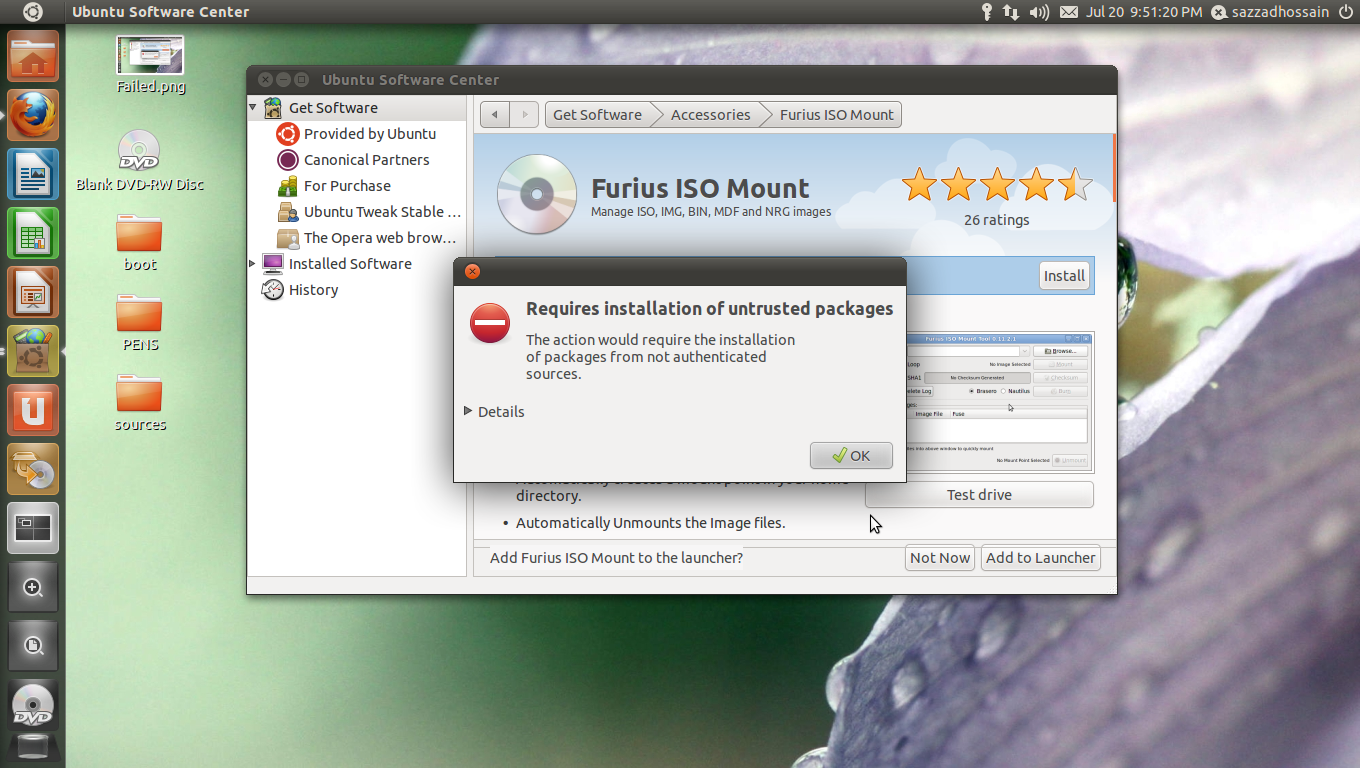Select Provided by Ubuntu source

(369, 134)
